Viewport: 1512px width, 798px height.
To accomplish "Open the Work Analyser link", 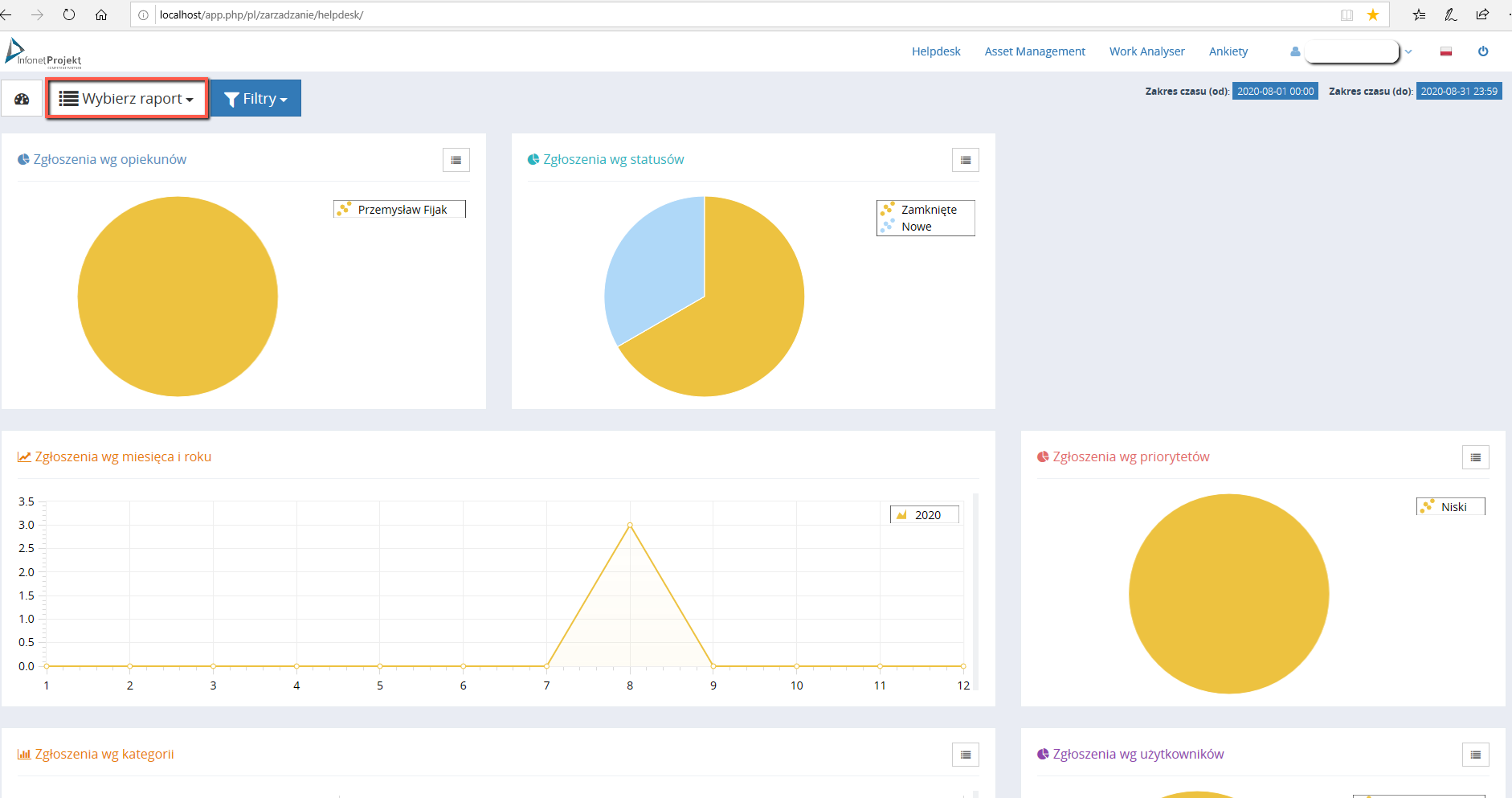I will (1146, 51).
